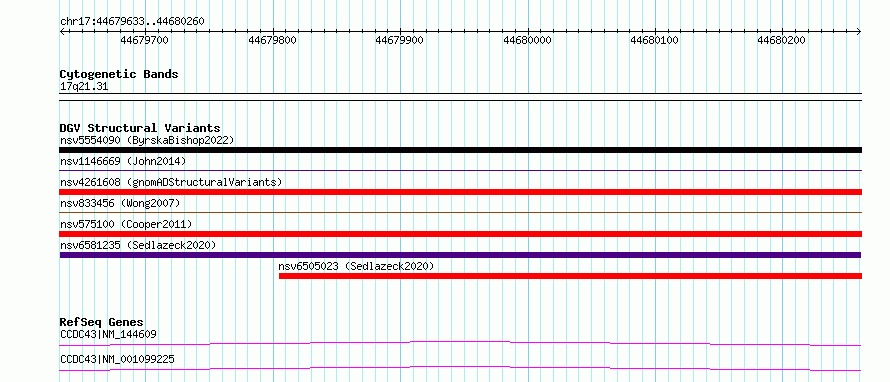Select the nsv833456 (Wong2007) label

coord(120,203)
